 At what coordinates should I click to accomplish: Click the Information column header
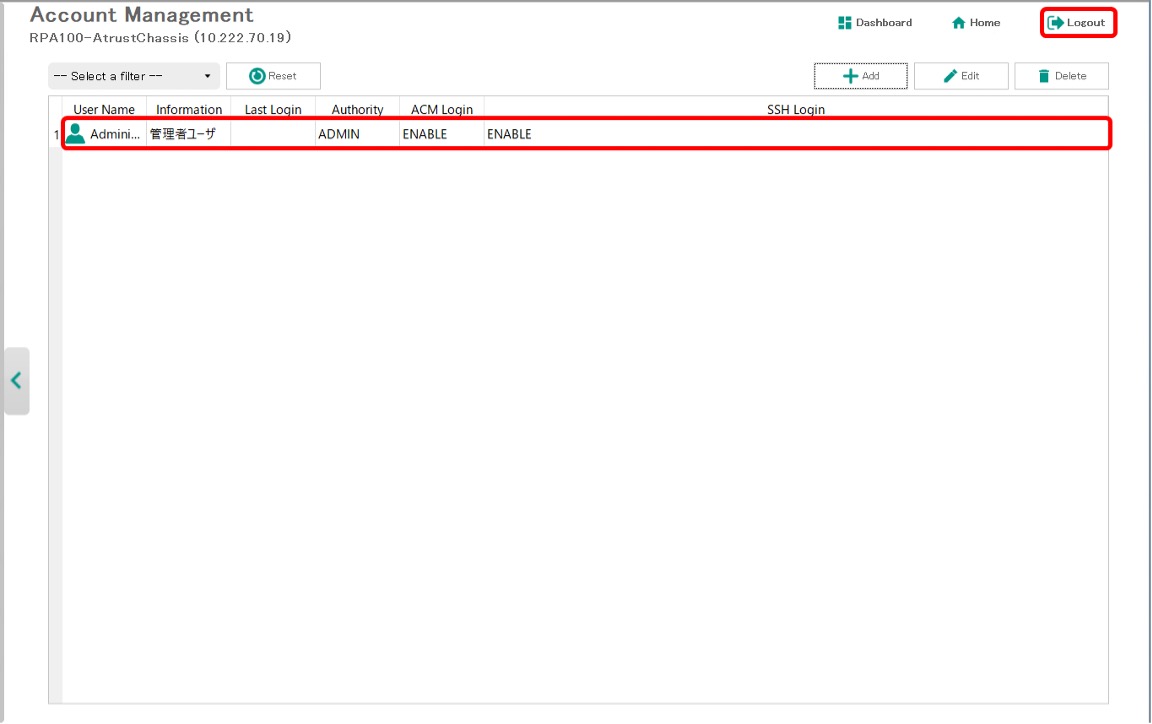(x=189, y=110)
